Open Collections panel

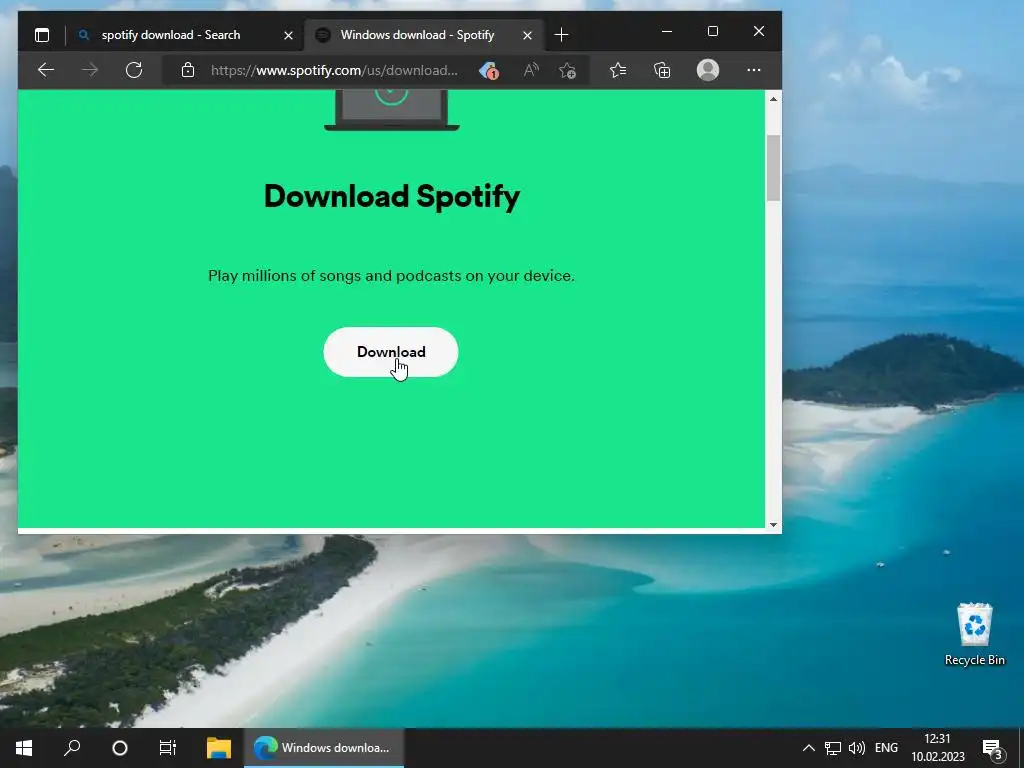pyautogui.click(x=662, y=70)
